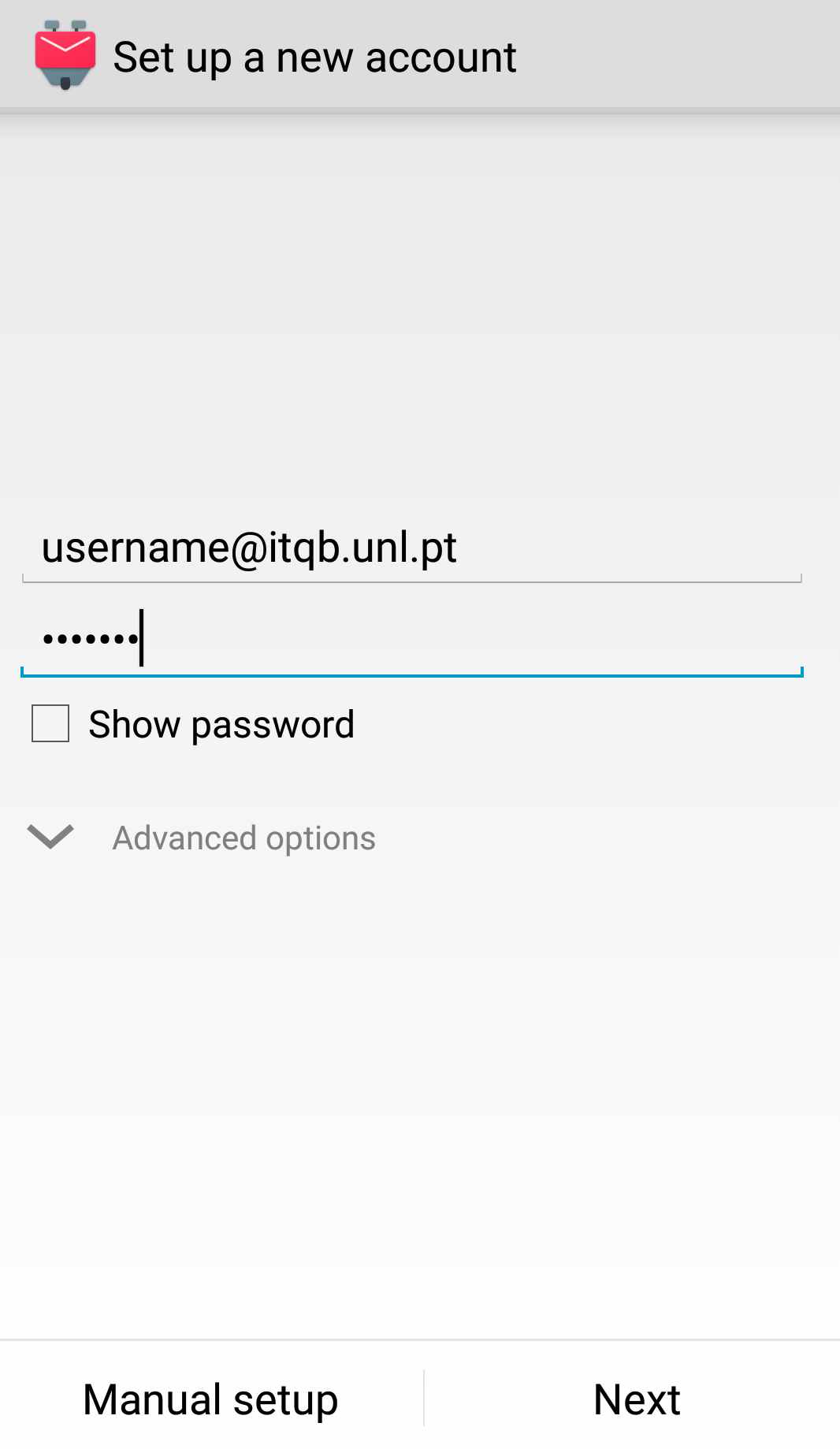The height and width of the screenshot is (1449, 840).
Task: Click the top header bar background
Action: coord(678,55)
